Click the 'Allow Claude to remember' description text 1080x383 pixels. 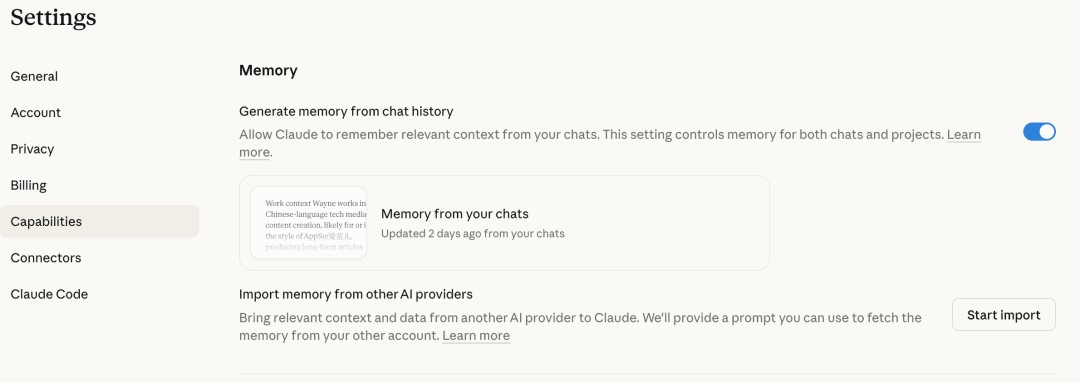[x=610, y=143]
